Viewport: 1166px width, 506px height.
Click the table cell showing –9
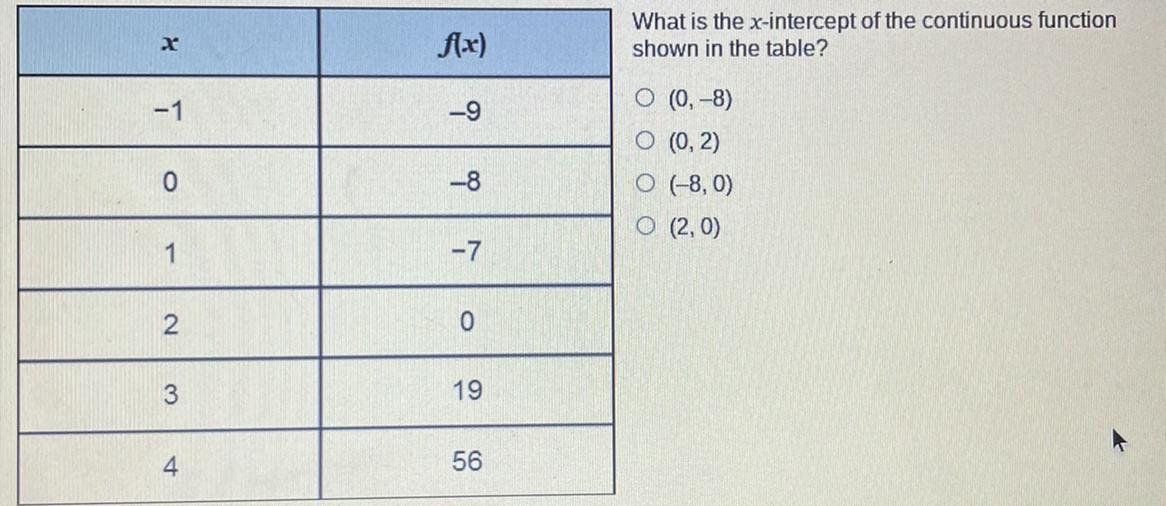pos(466,112)
